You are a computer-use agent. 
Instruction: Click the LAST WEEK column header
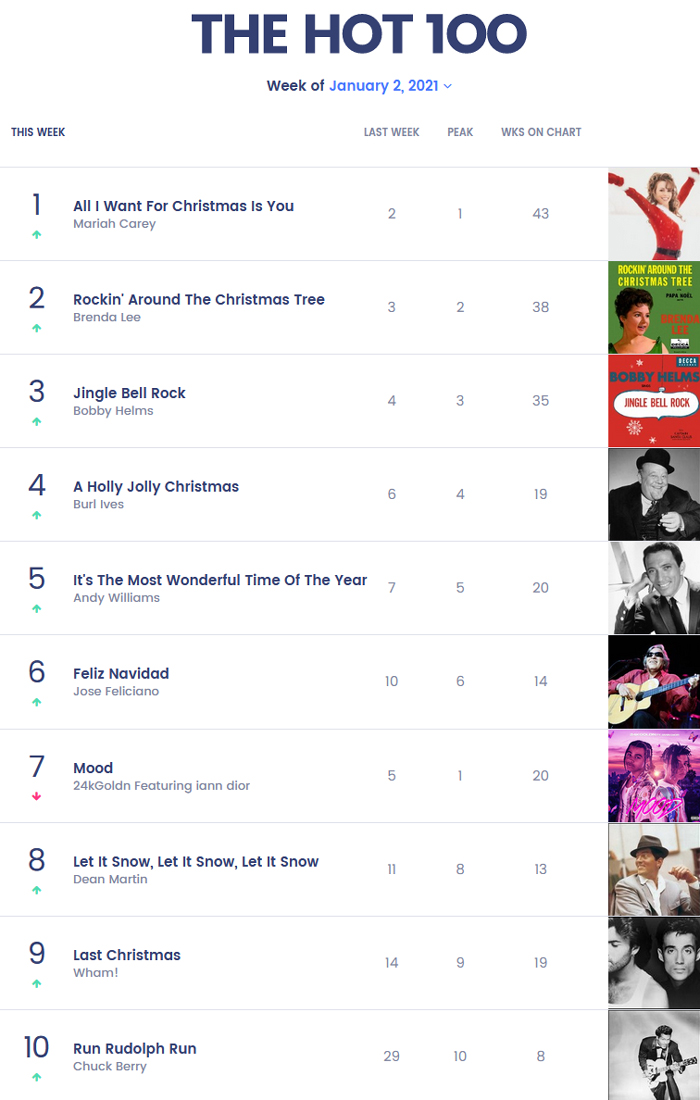pyautogui.click(x=391, y=132)
